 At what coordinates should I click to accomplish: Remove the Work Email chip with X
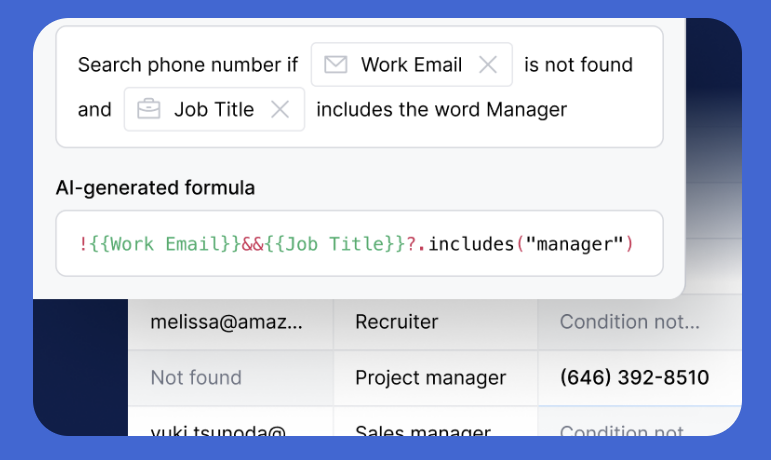pyautogui.click(x=488, y=65)
